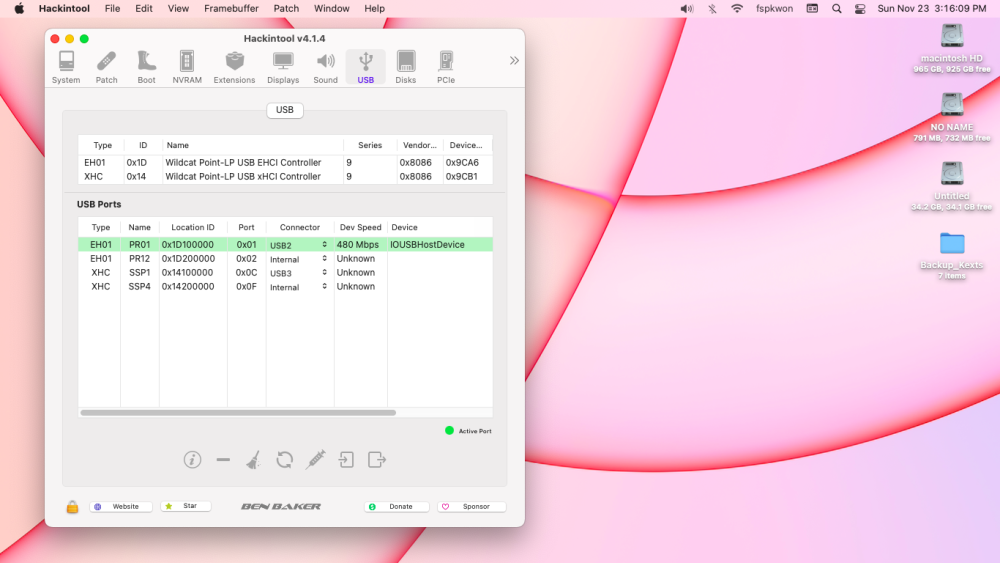Select the USB tab label
Image resolution: width=1000 pixels, height=563 pixels.
[284, 110]
